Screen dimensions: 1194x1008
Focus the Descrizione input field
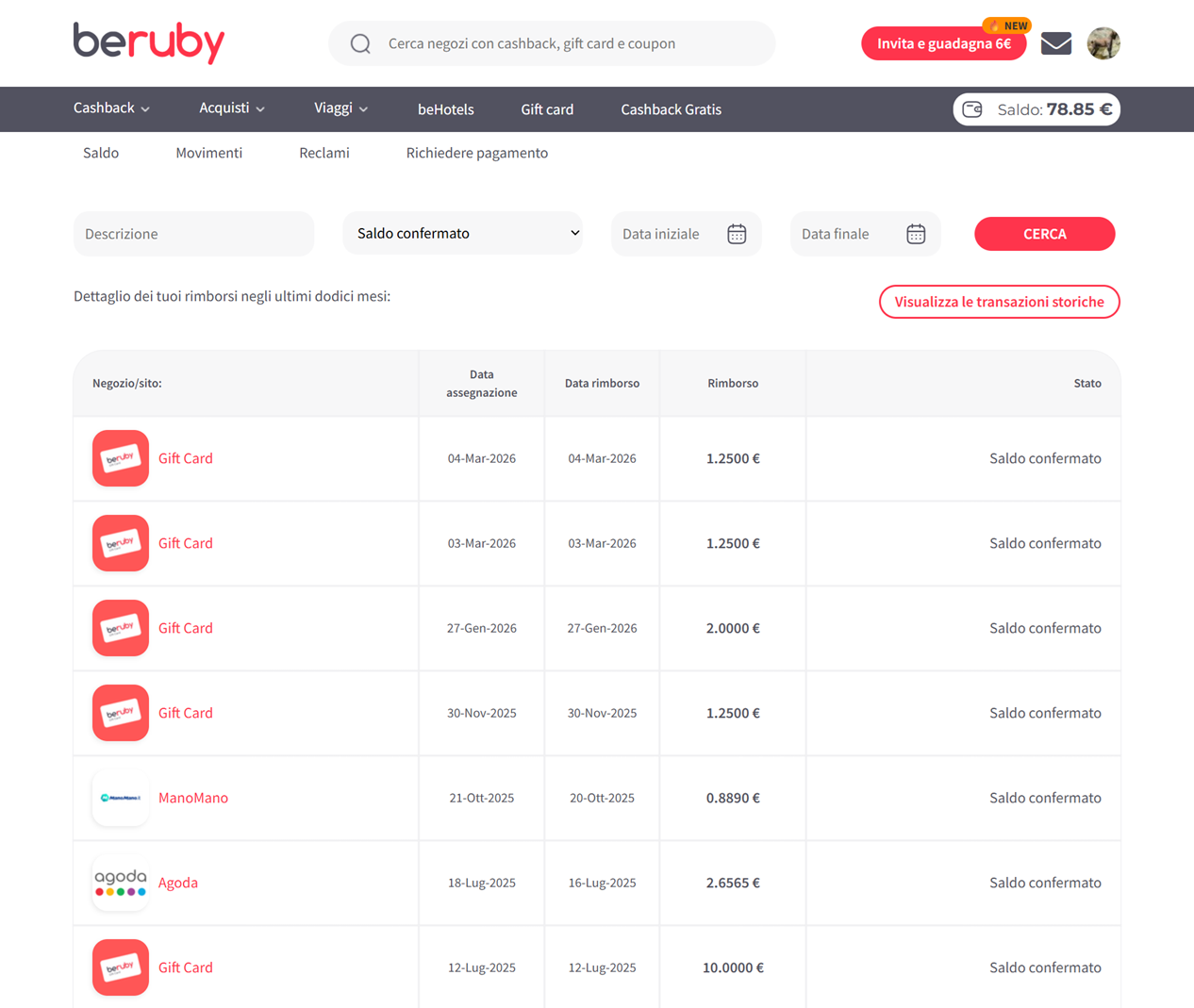[194, 234]
